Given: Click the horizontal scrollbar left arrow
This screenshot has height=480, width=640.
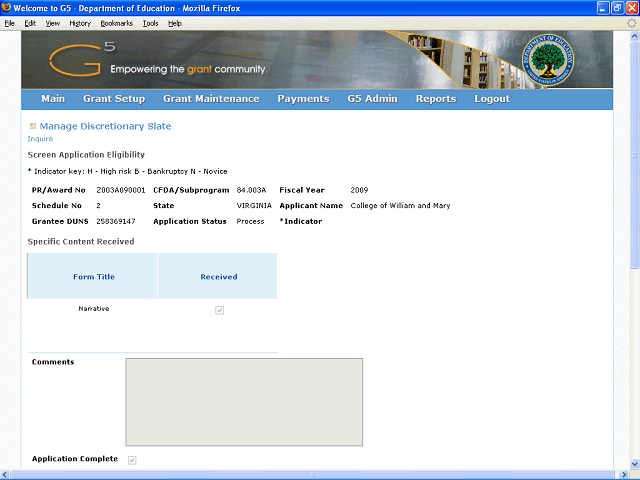Looking at the screenshot, I should (x=4, y=475).
